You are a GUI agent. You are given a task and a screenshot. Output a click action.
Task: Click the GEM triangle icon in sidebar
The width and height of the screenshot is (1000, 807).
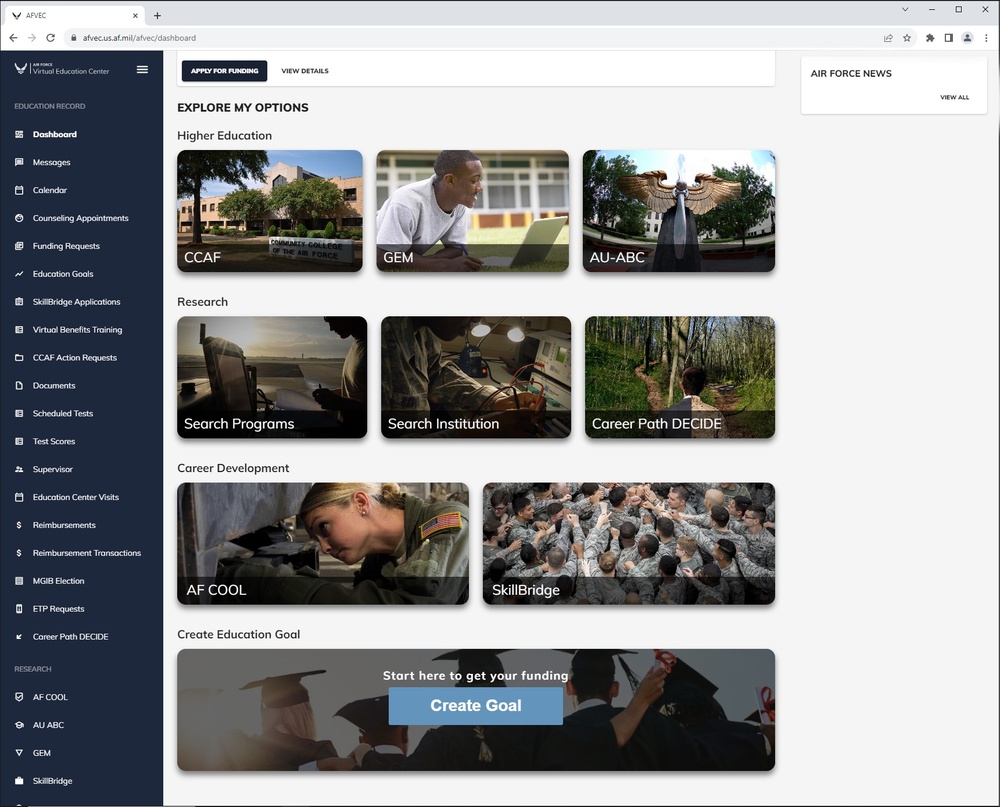point(19,753)
